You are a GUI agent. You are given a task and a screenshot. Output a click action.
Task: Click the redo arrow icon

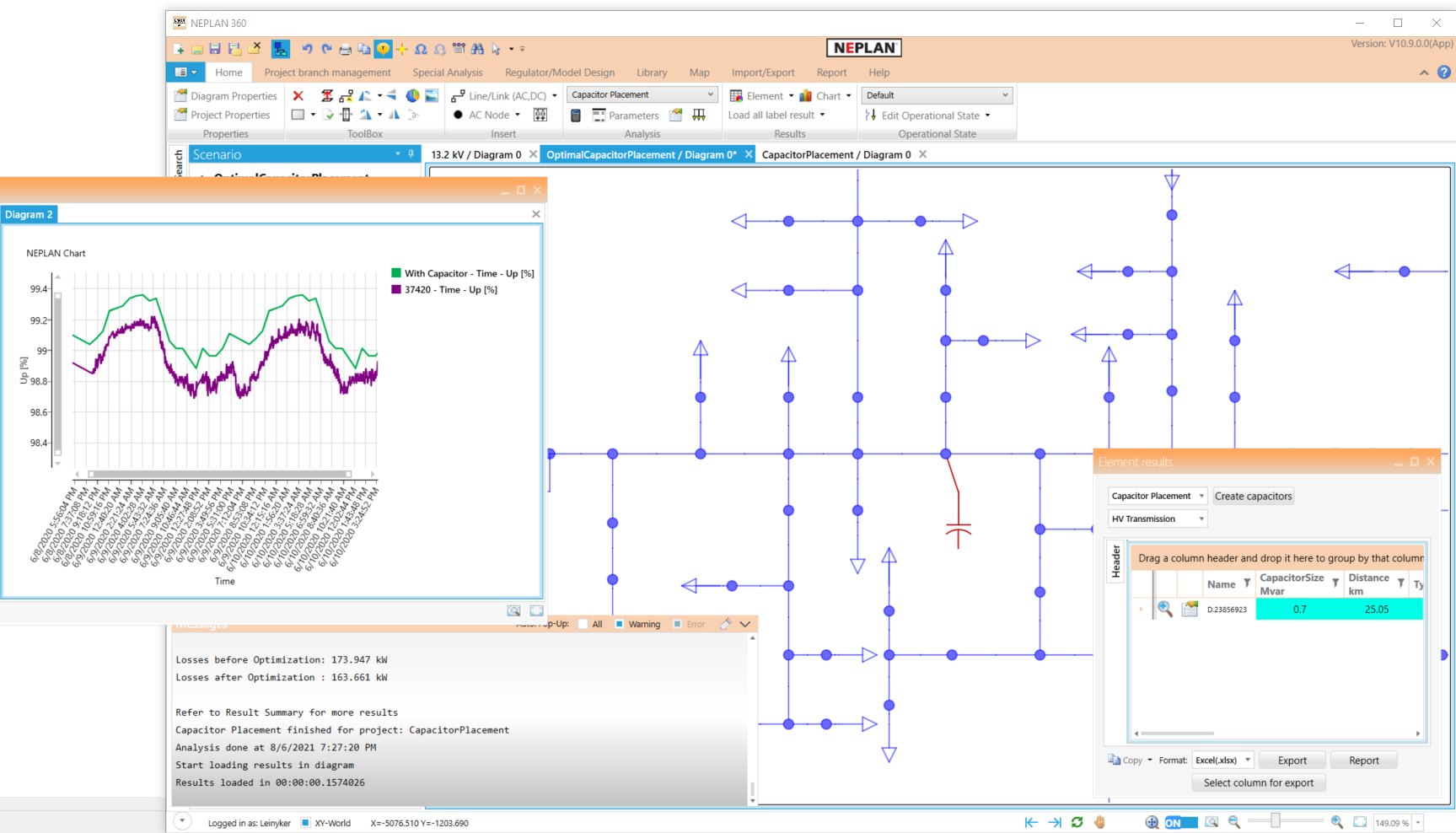click(326, 49)
